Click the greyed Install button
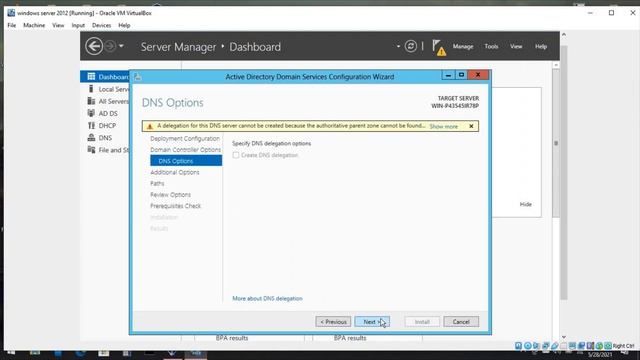The width and height of the screenshot is (640, 360). click(x=422, y=322)
